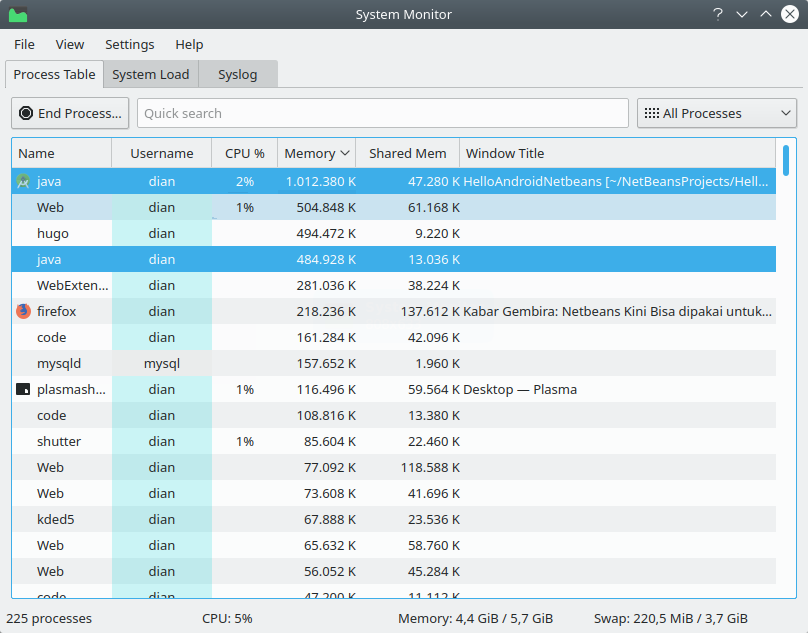Click inside the Quick search field
The width and height of the screenshot is (808, 633).
point(383,113)
